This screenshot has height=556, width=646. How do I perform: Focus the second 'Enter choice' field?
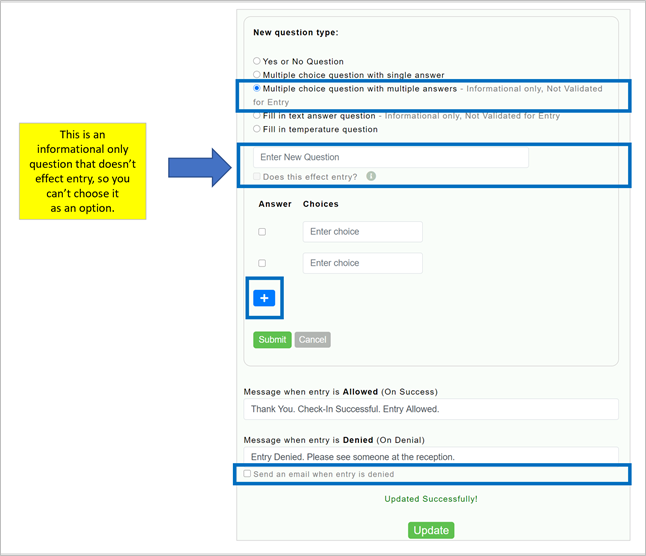tap(362, 264)
